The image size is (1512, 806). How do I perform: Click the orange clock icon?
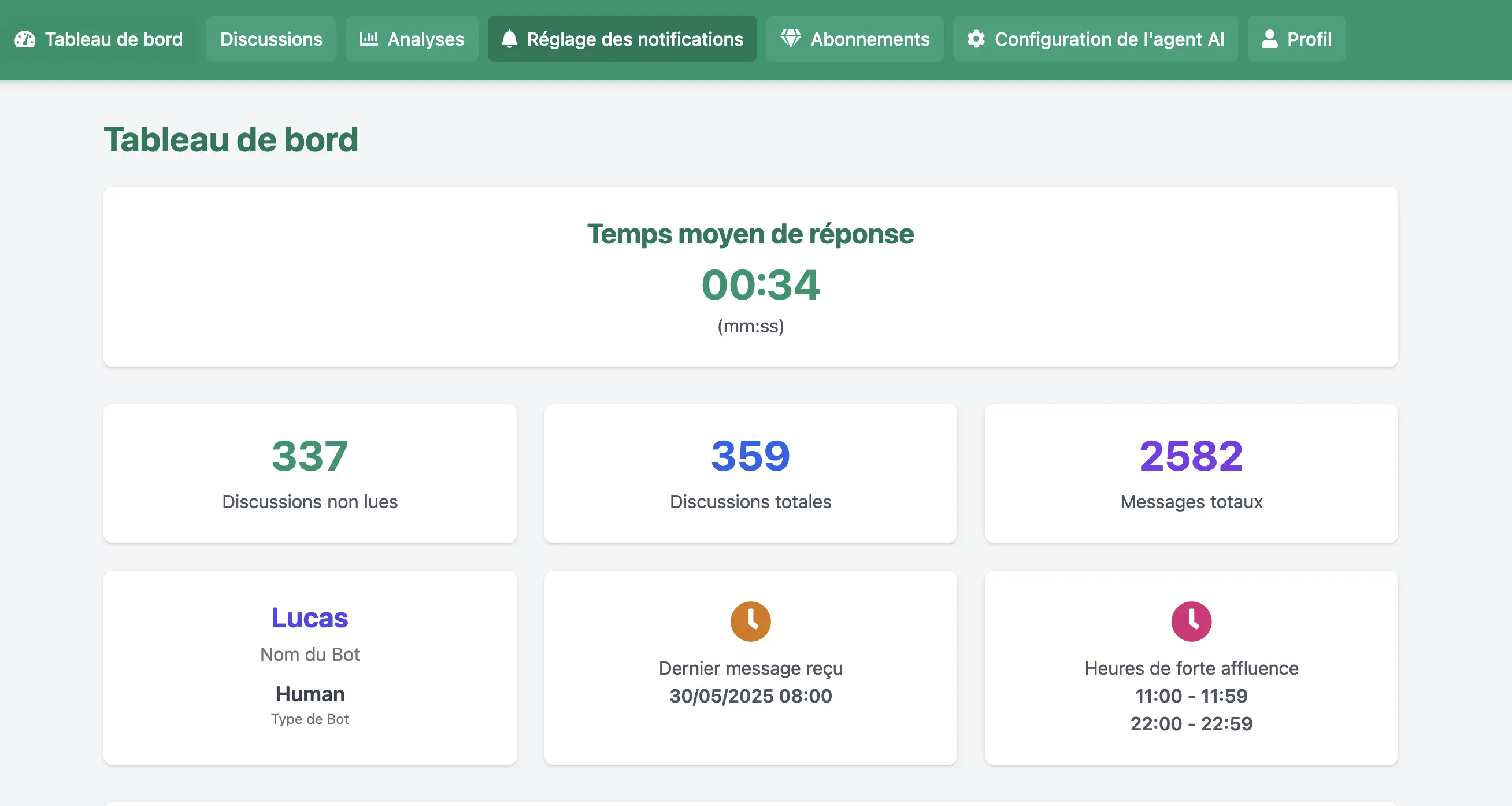pos(750,621)
